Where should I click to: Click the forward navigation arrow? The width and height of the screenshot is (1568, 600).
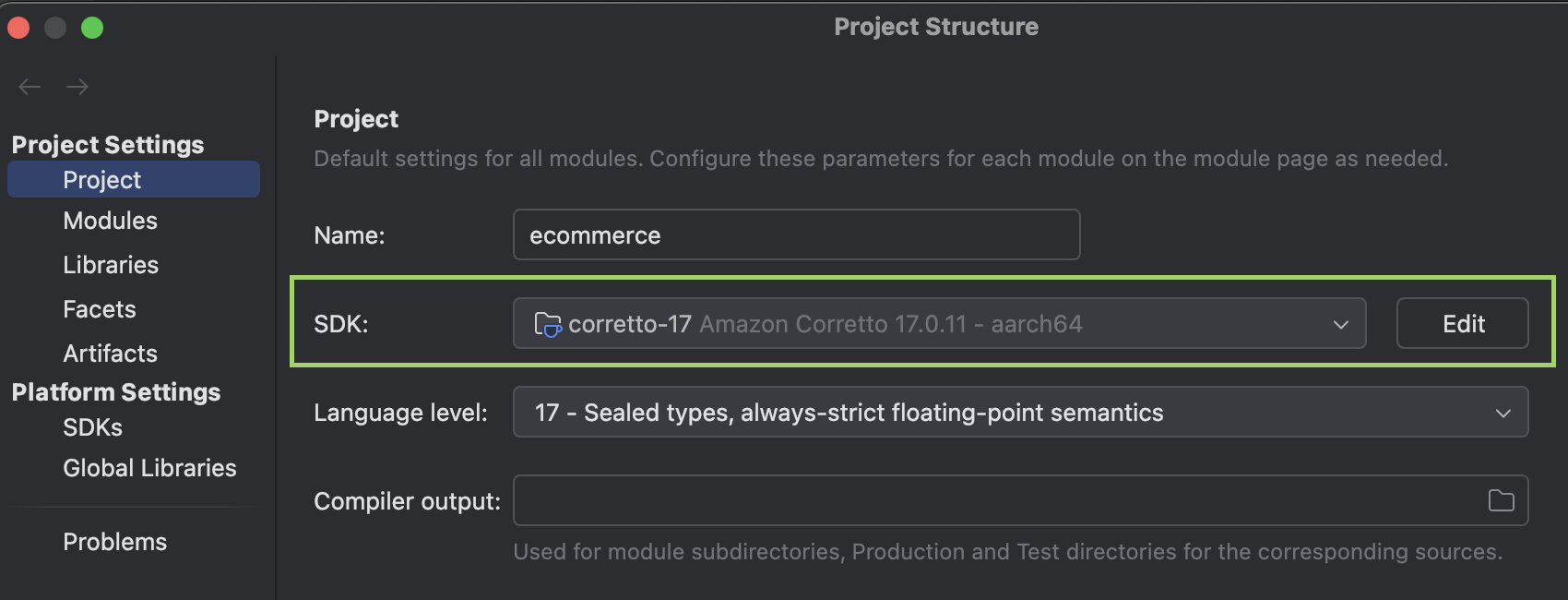click(77, 87)
